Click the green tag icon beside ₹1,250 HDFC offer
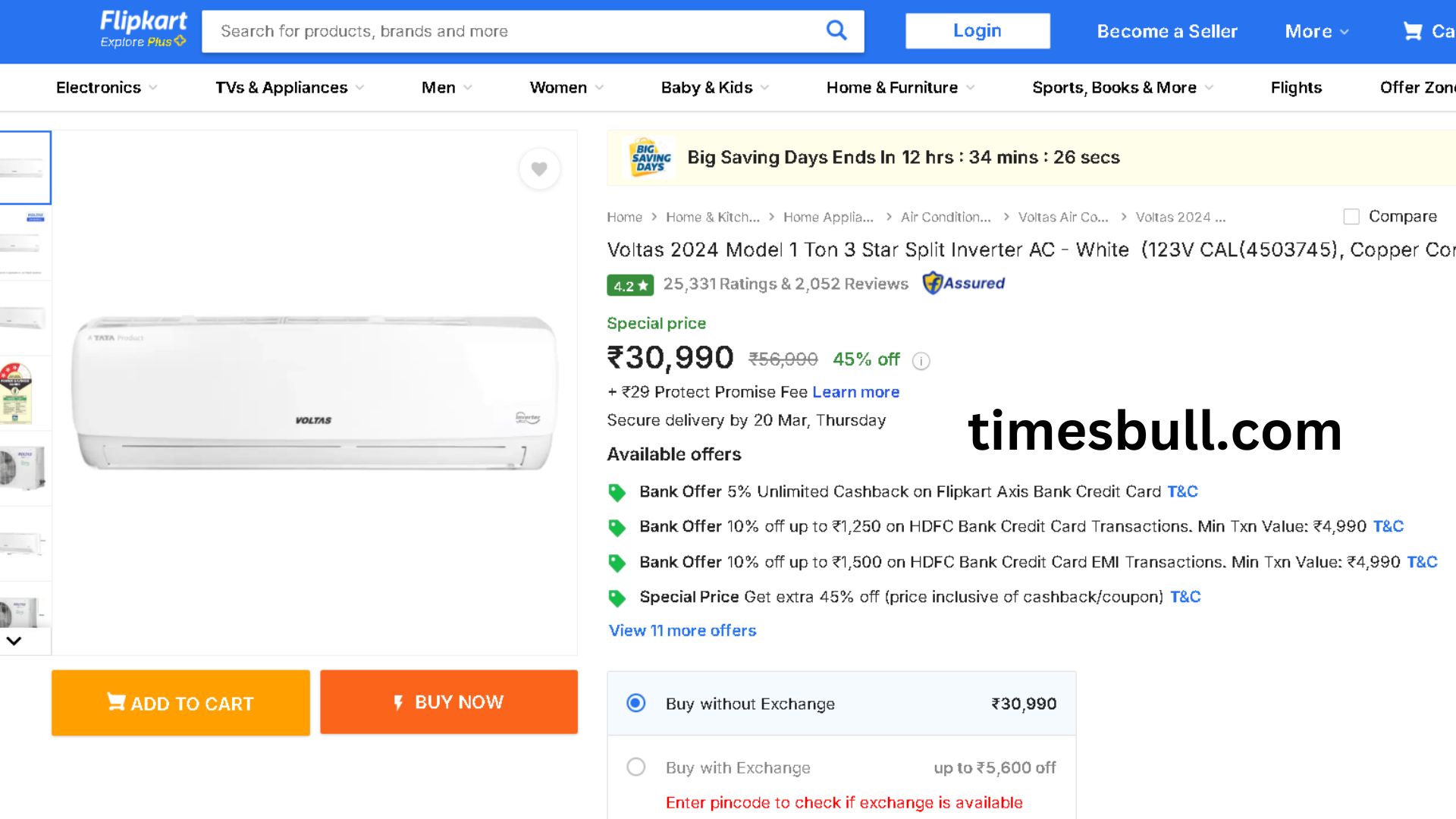Viewport: 1456px width, 819px height. [x=617, y=528]
